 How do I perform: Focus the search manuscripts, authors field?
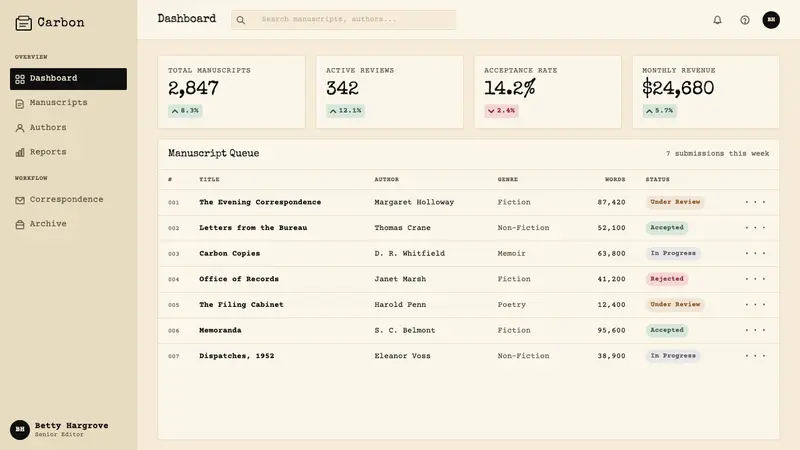pos(343,19)
